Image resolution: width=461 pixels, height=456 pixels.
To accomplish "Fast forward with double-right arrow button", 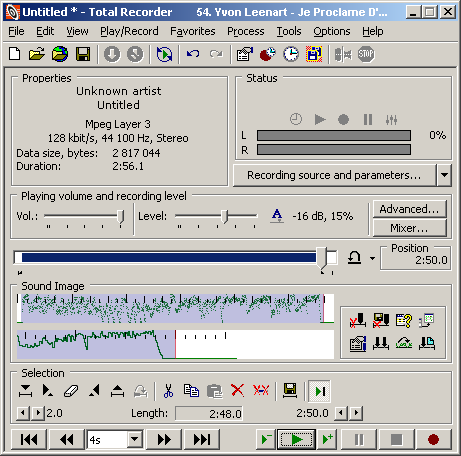I will click(164, 439).
